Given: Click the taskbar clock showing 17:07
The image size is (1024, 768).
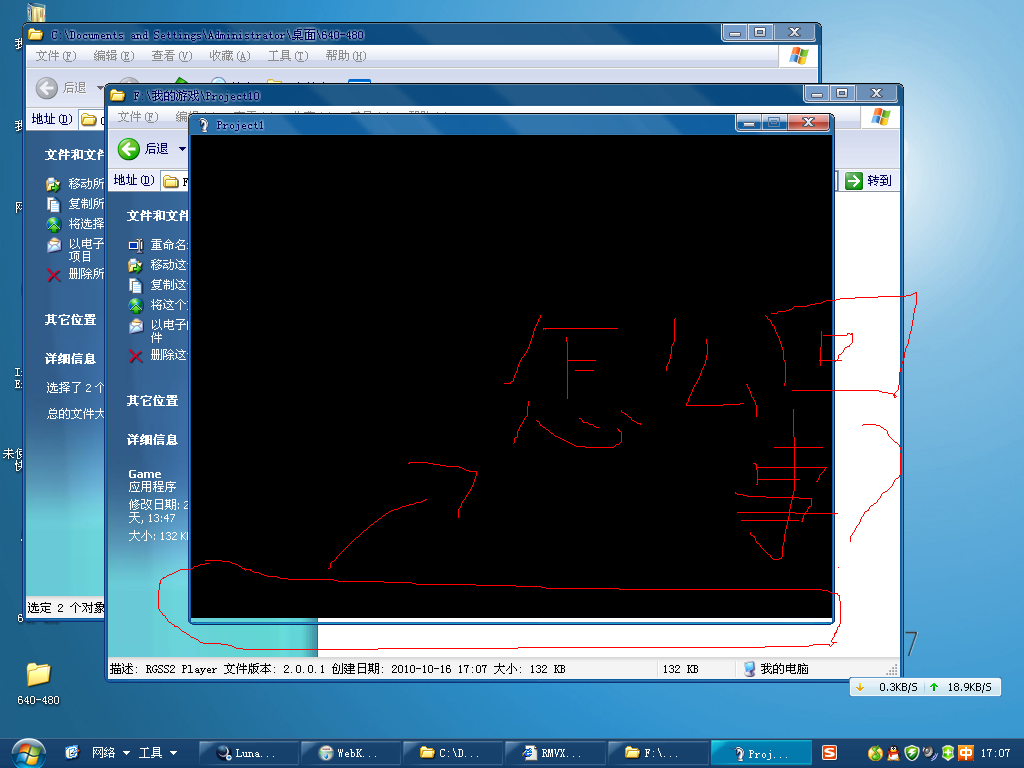Looking at the screenshot, I should (x=996, y=753).
